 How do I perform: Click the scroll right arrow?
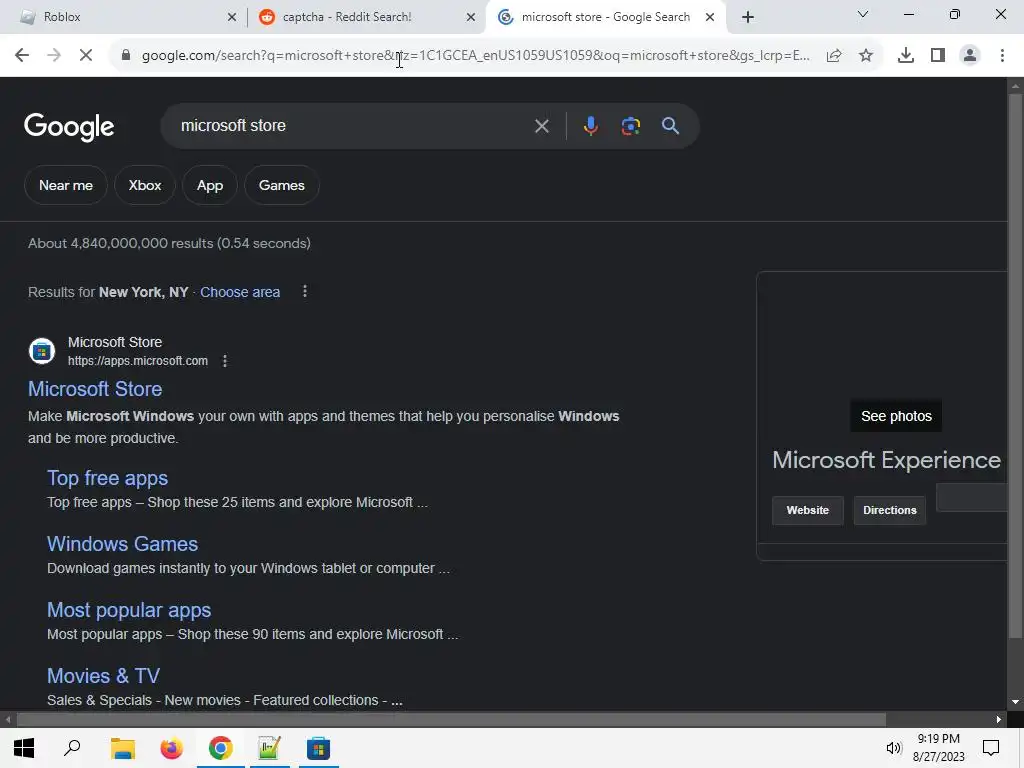(999, 720)
